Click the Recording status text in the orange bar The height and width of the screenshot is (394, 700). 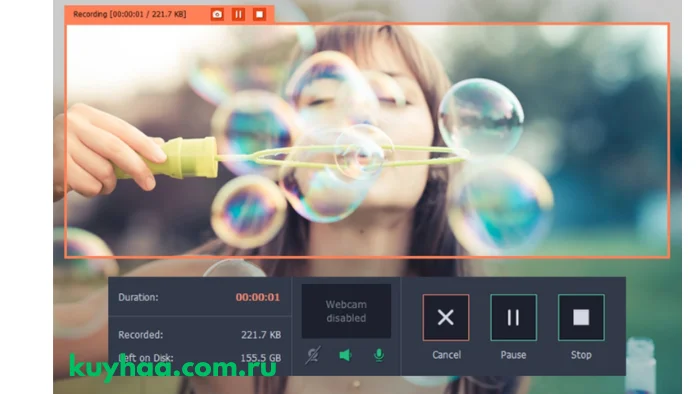[x=129, y=14]
